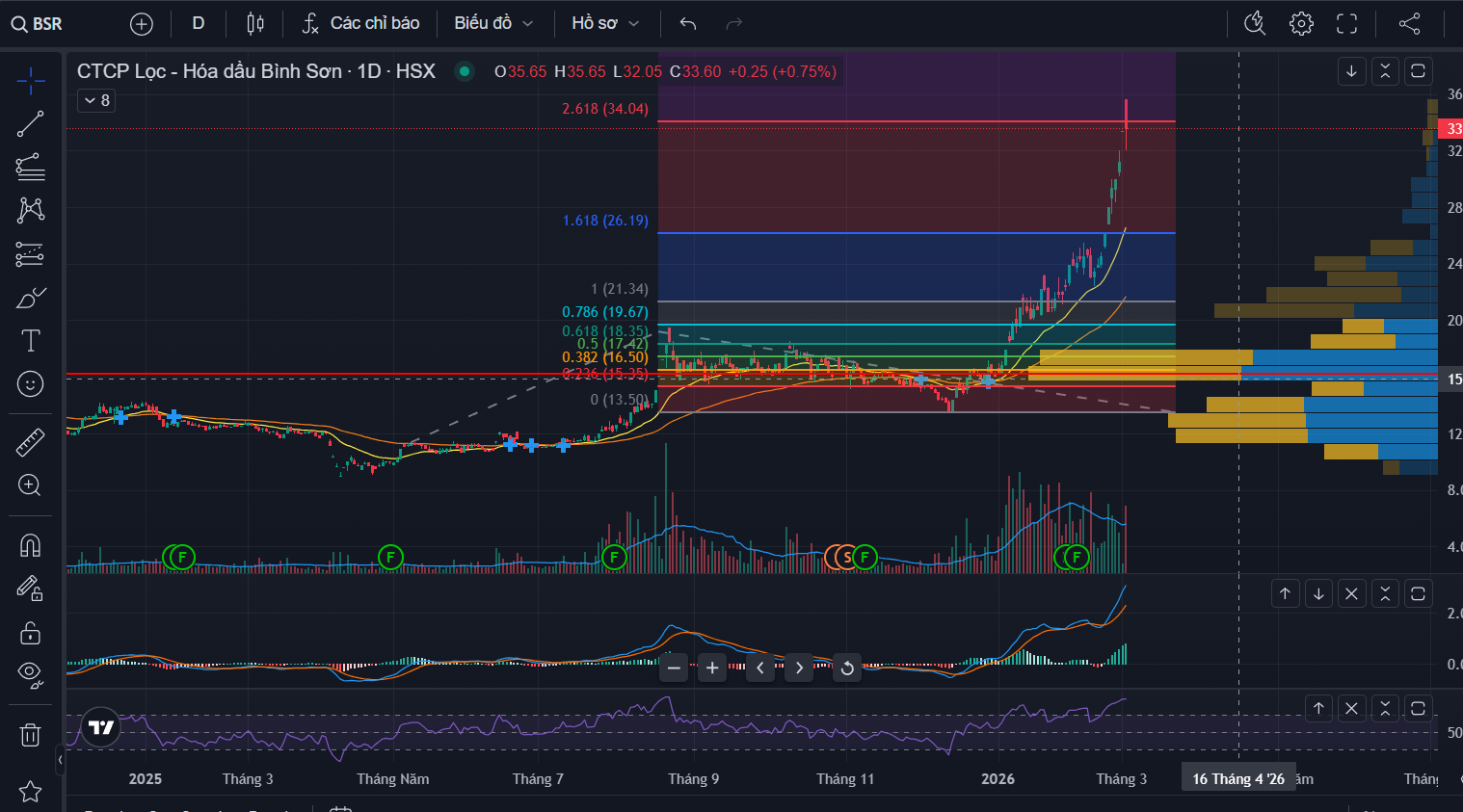The height and width of the screenshot is (812, 1463).
Task: Collapse the bottom oscillator pane
Action: 1385,708
